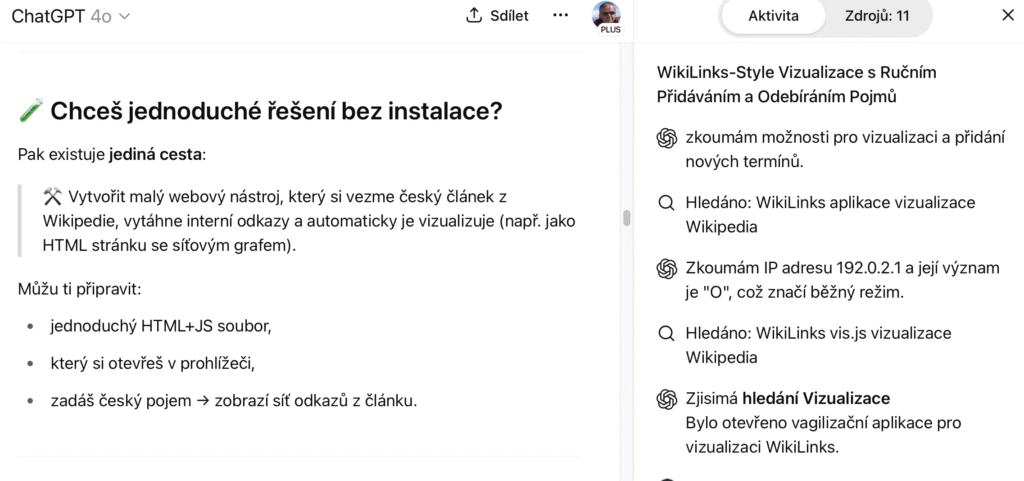This screenshot has height=481, width=1024.
Task: Click the hammer and pick emoji
Action: 52,196
